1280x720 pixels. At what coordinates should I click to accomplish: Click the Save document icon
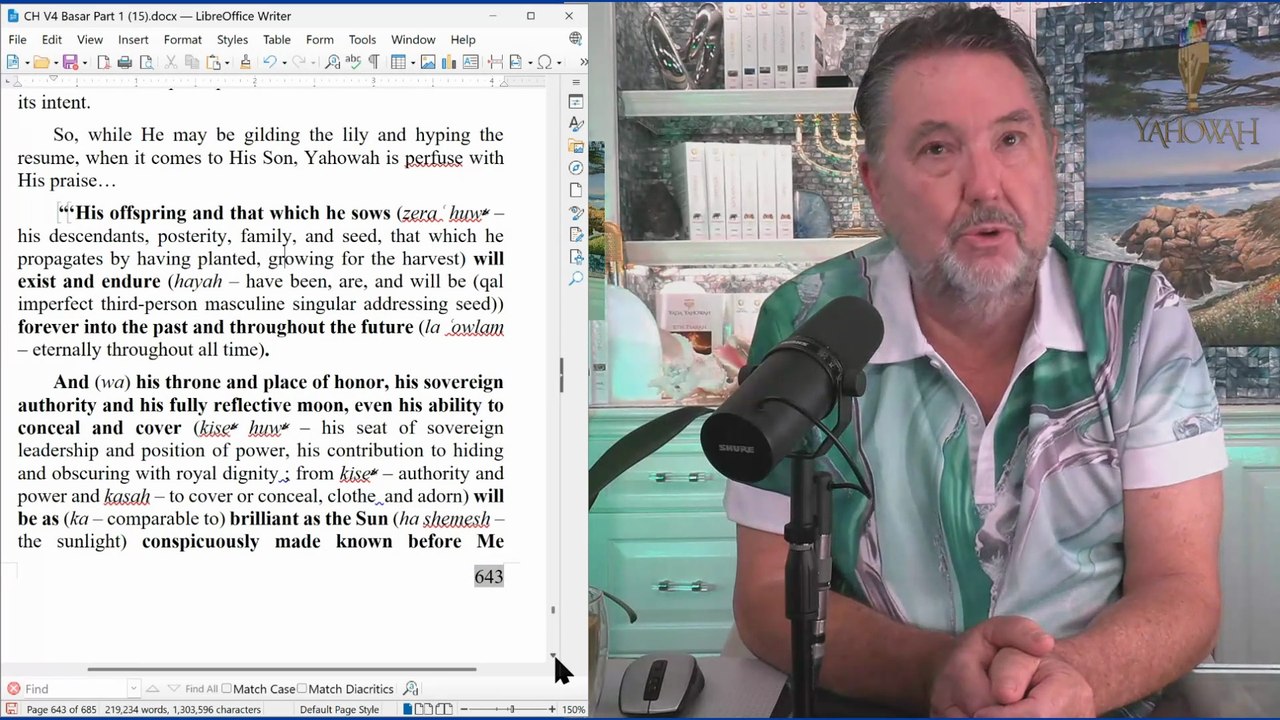click(70, 62)
